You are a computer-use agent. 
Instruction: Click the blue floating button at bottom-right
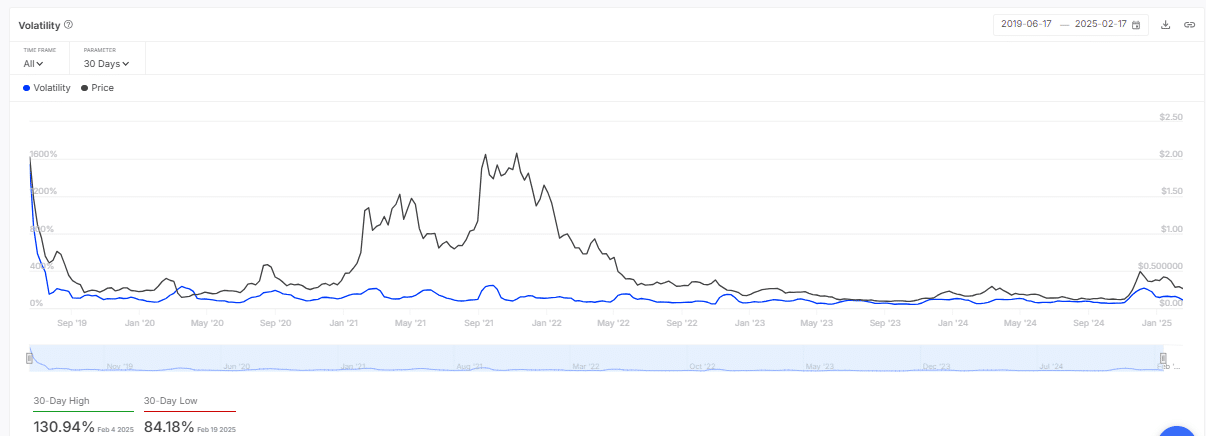coord(1180,430)
